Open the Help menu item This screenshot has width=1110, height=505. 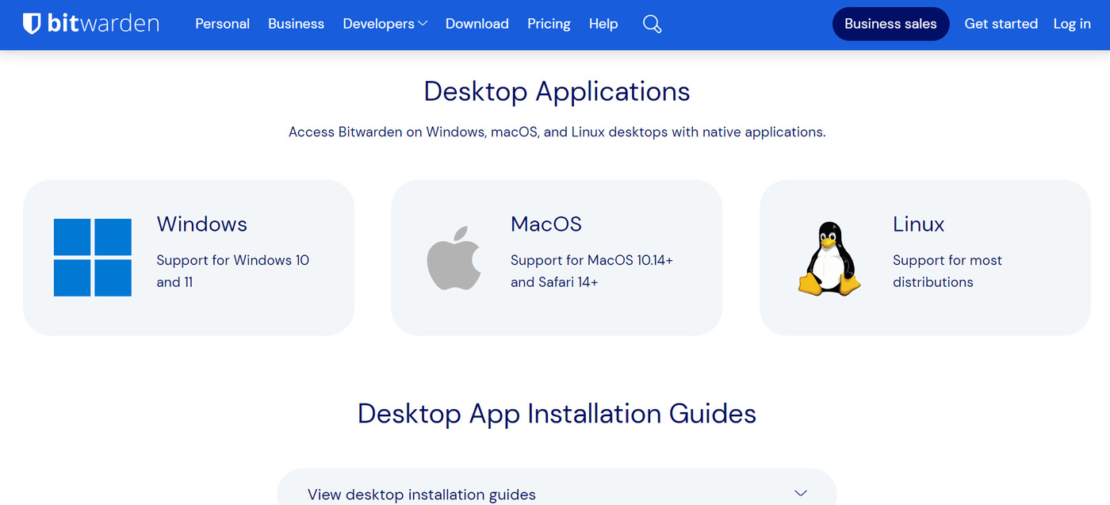click(603, 24)
